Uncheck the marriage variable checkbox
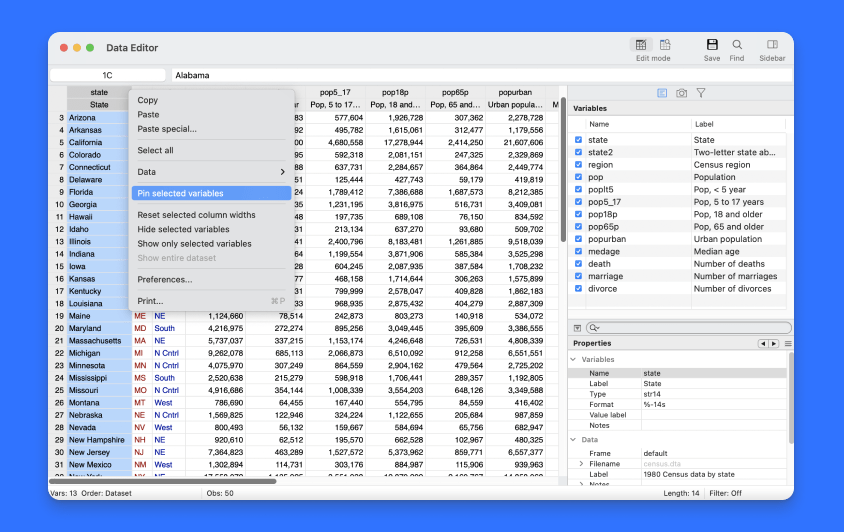Screen dimensions: 844x532 578,276
